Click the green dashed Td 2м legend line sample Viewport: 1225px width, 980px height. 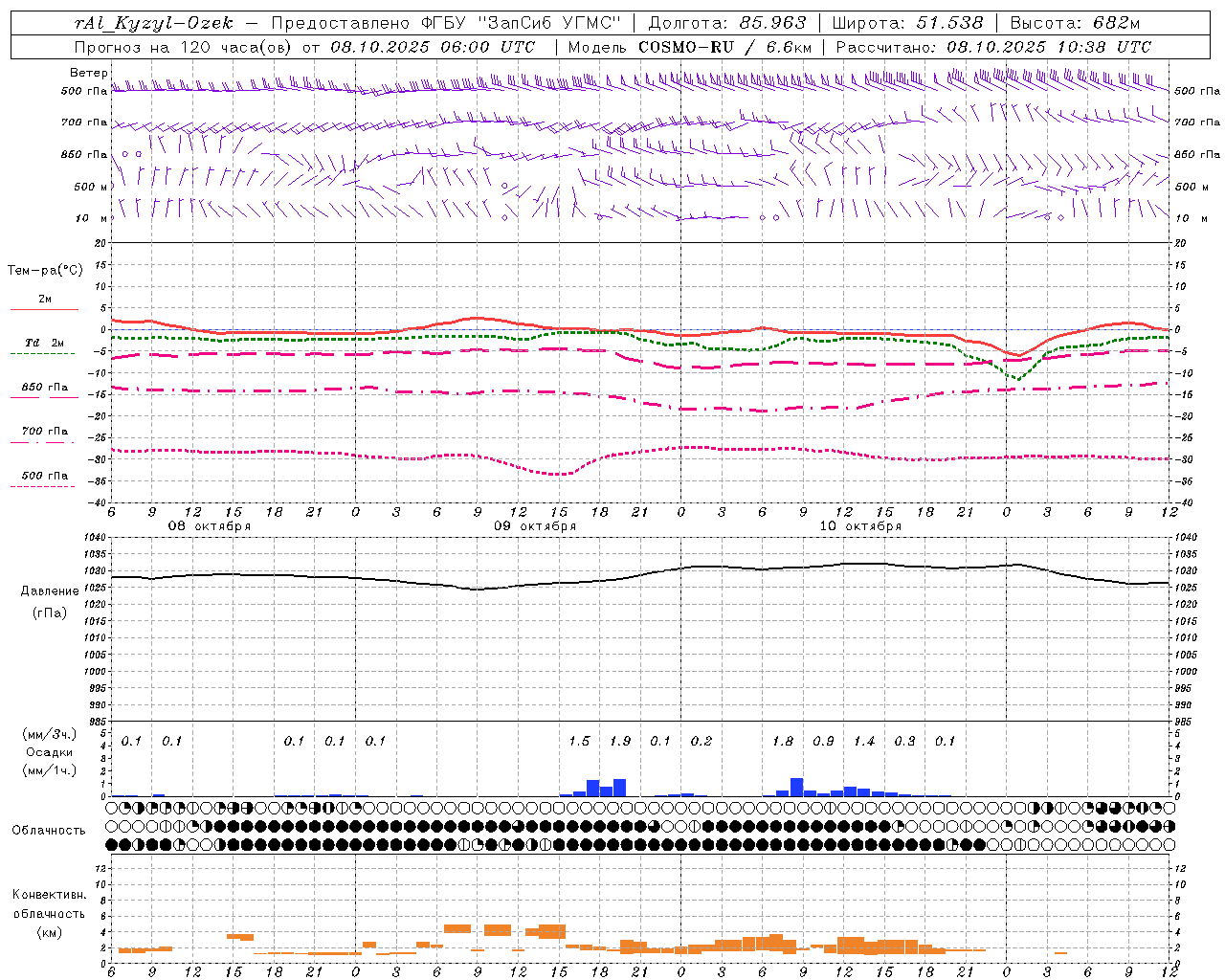[44, 354]
